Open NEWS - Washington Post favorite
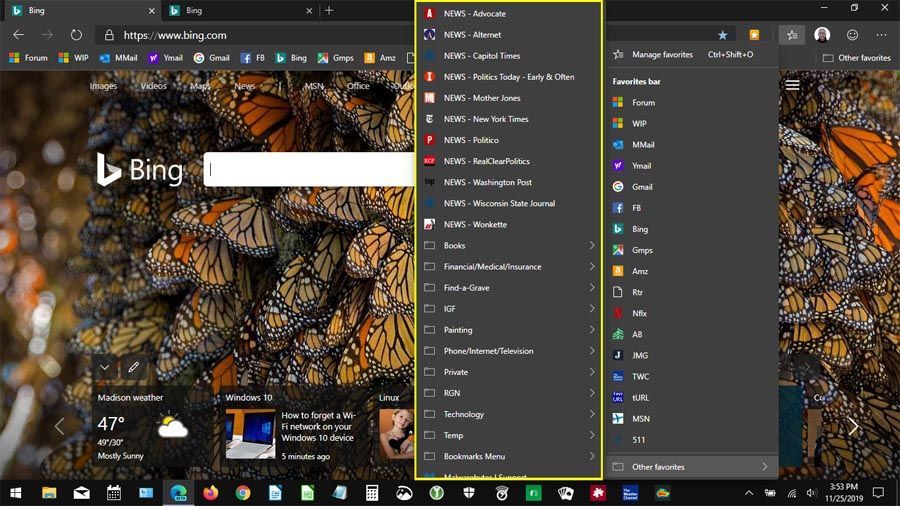This screenshot has height=506, width=900. point(509,182)
